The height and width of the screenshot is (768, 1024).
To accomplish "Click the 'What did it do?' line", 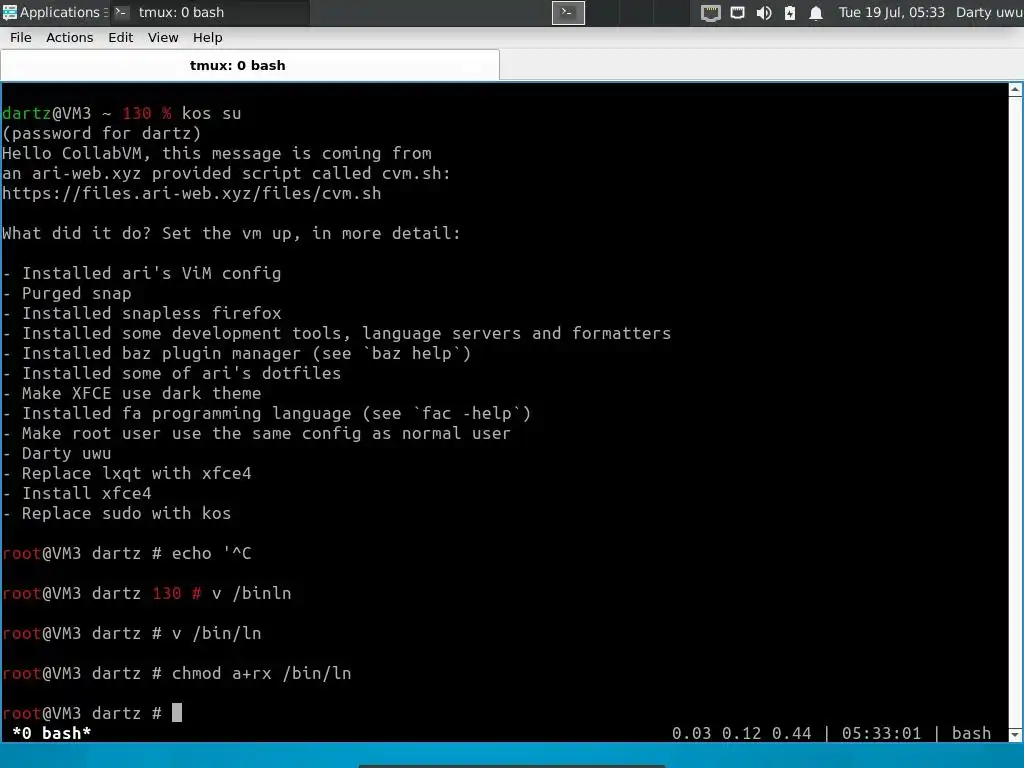I will click(x=232, y=233).
